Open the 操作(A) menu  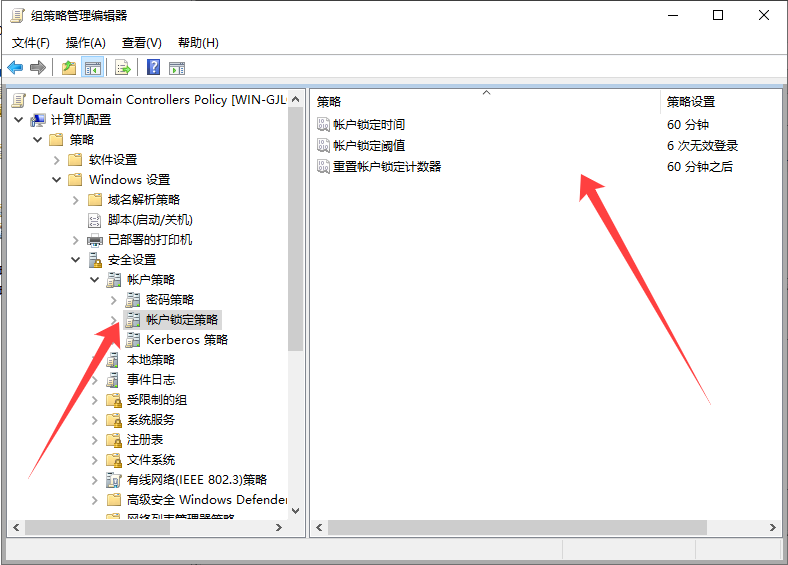85,43
